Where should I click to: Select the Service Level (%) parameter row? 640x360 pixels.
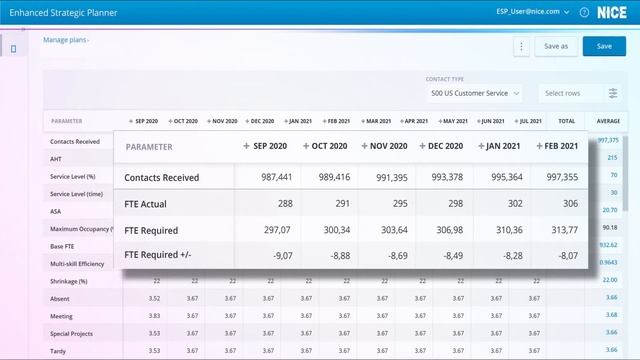pos(73,177)
